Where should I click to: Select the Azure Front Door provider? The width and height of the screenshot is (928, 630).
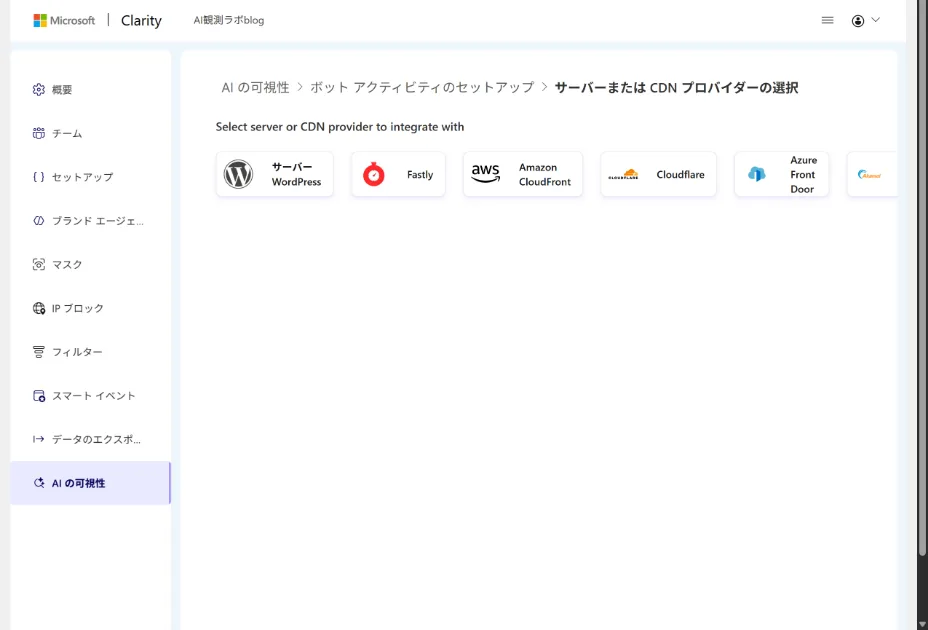pyautogui.click(x=781, y=173)
